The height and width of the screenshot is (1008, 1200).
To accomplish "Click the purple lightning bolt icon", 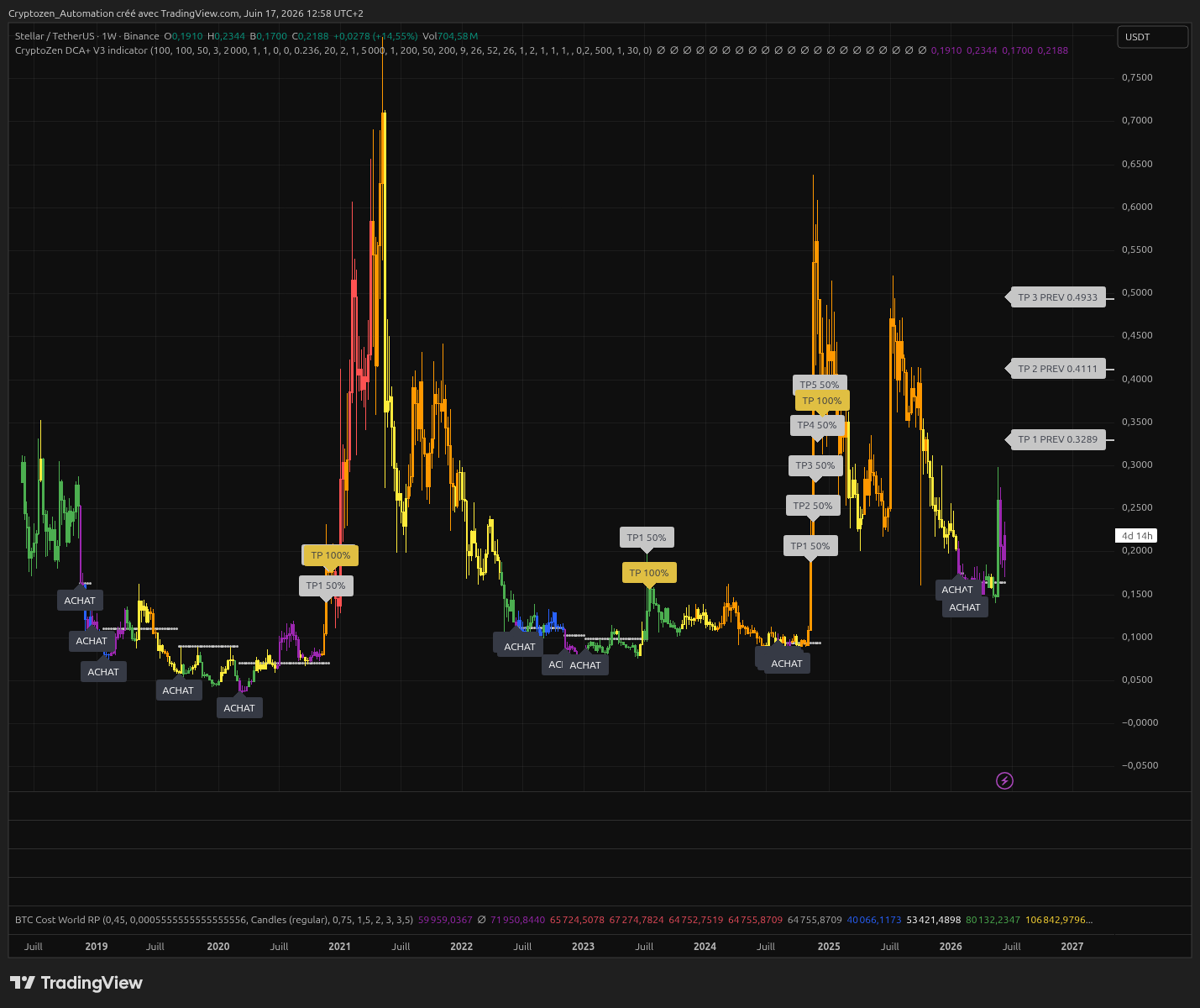I will pyautogui.click(x=1004, y=781).
